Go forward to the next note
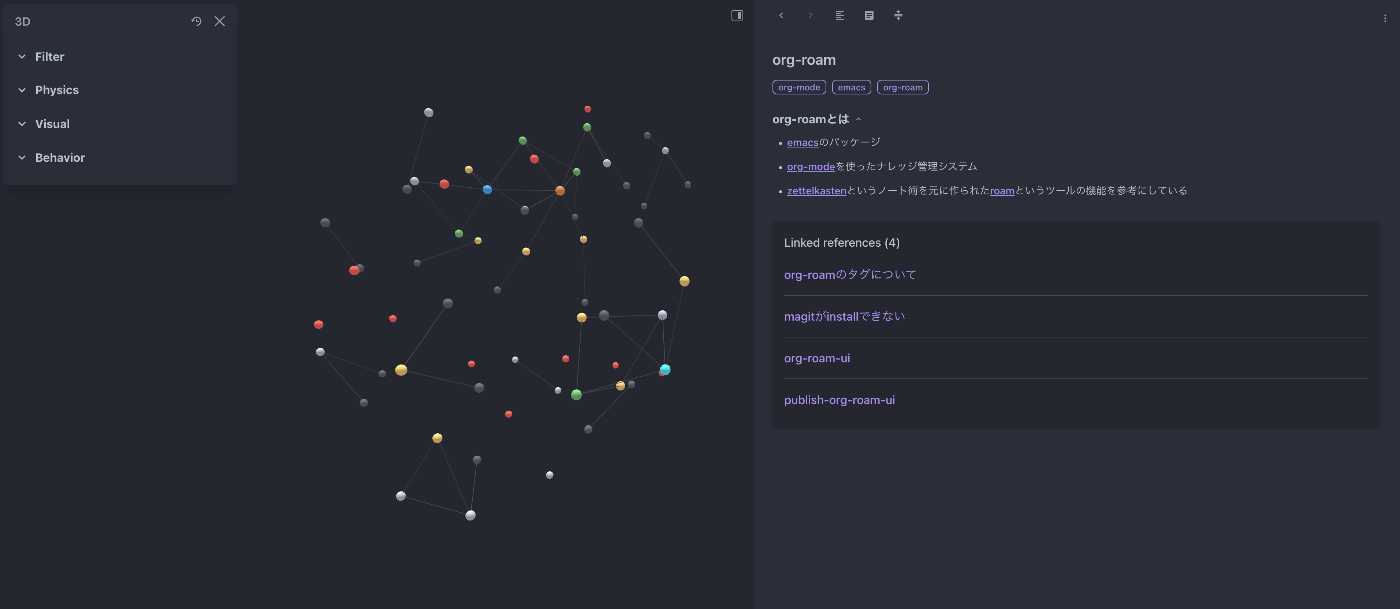 (810, 15)
